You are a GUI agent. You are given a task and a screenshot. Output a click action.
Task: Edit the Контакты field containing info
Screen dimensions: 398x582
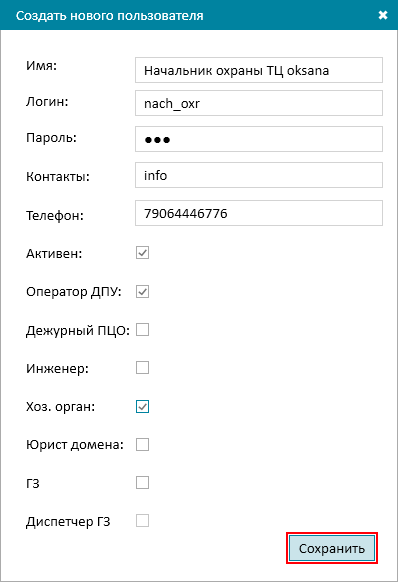point(259,175)
